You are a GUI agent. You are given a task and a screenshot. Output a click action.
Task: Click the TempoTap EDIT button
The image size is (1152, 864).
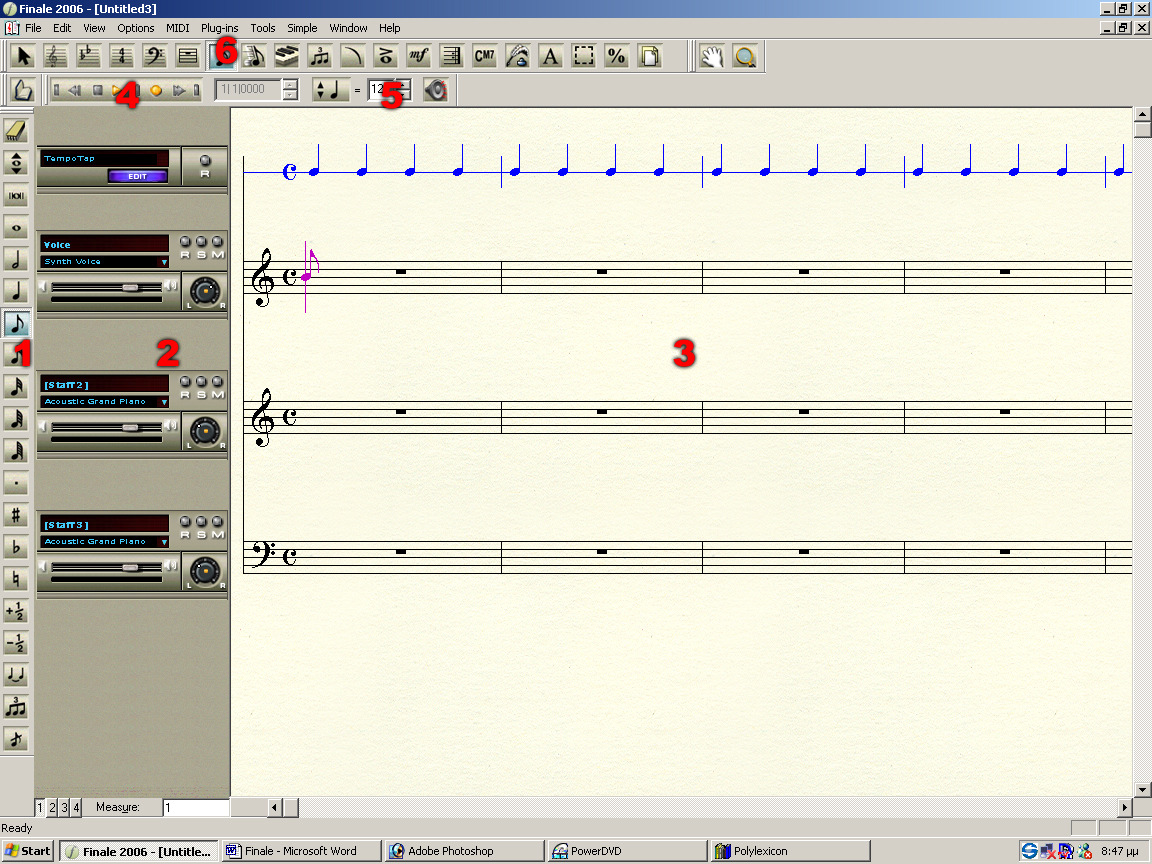[x=137, y=176]
